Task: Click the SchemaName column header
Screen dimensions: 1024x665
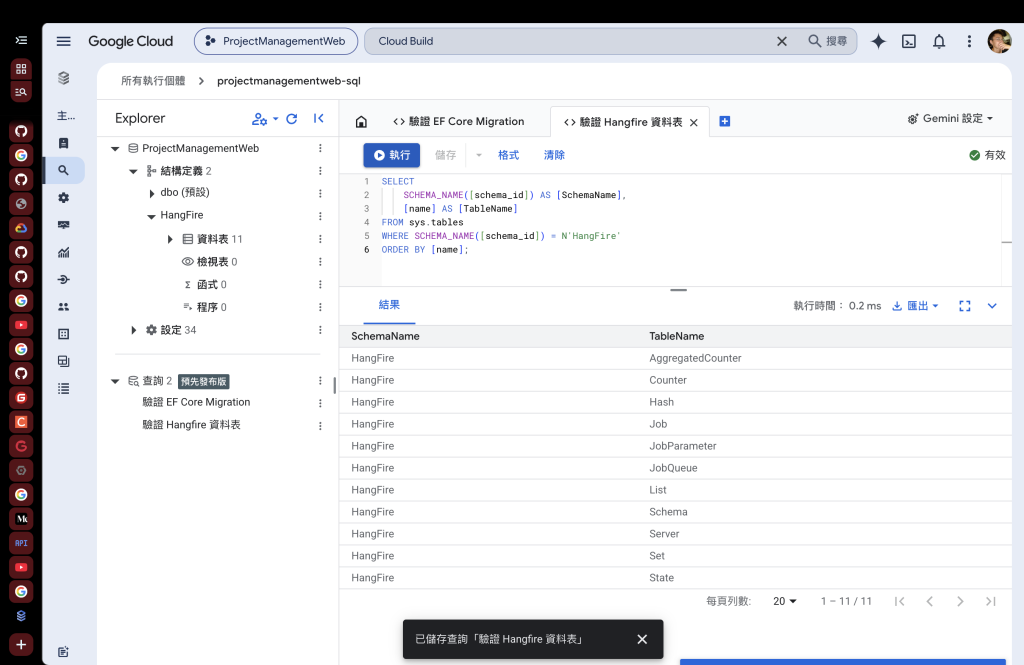Action: click(385, 336)
